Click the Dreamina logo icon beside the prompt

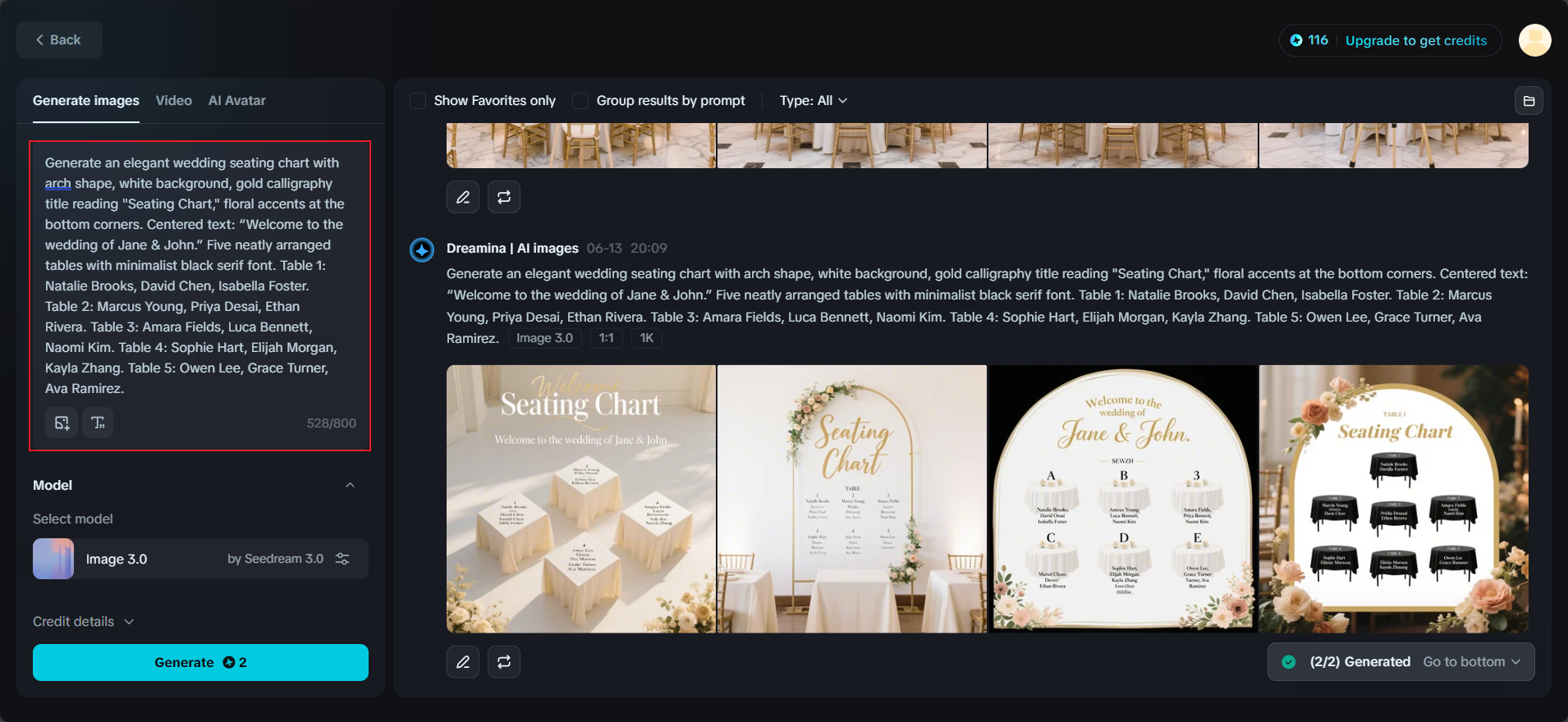422,249
